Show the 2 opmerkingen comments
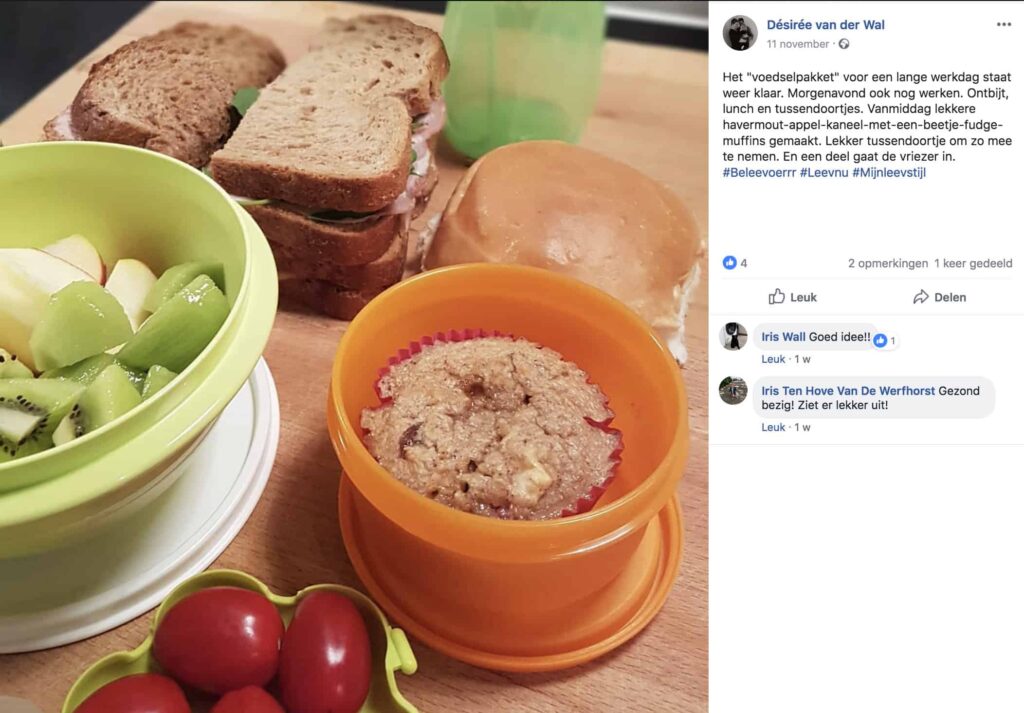Viewport: 1024px width, 713px height. tap(888, 263)
